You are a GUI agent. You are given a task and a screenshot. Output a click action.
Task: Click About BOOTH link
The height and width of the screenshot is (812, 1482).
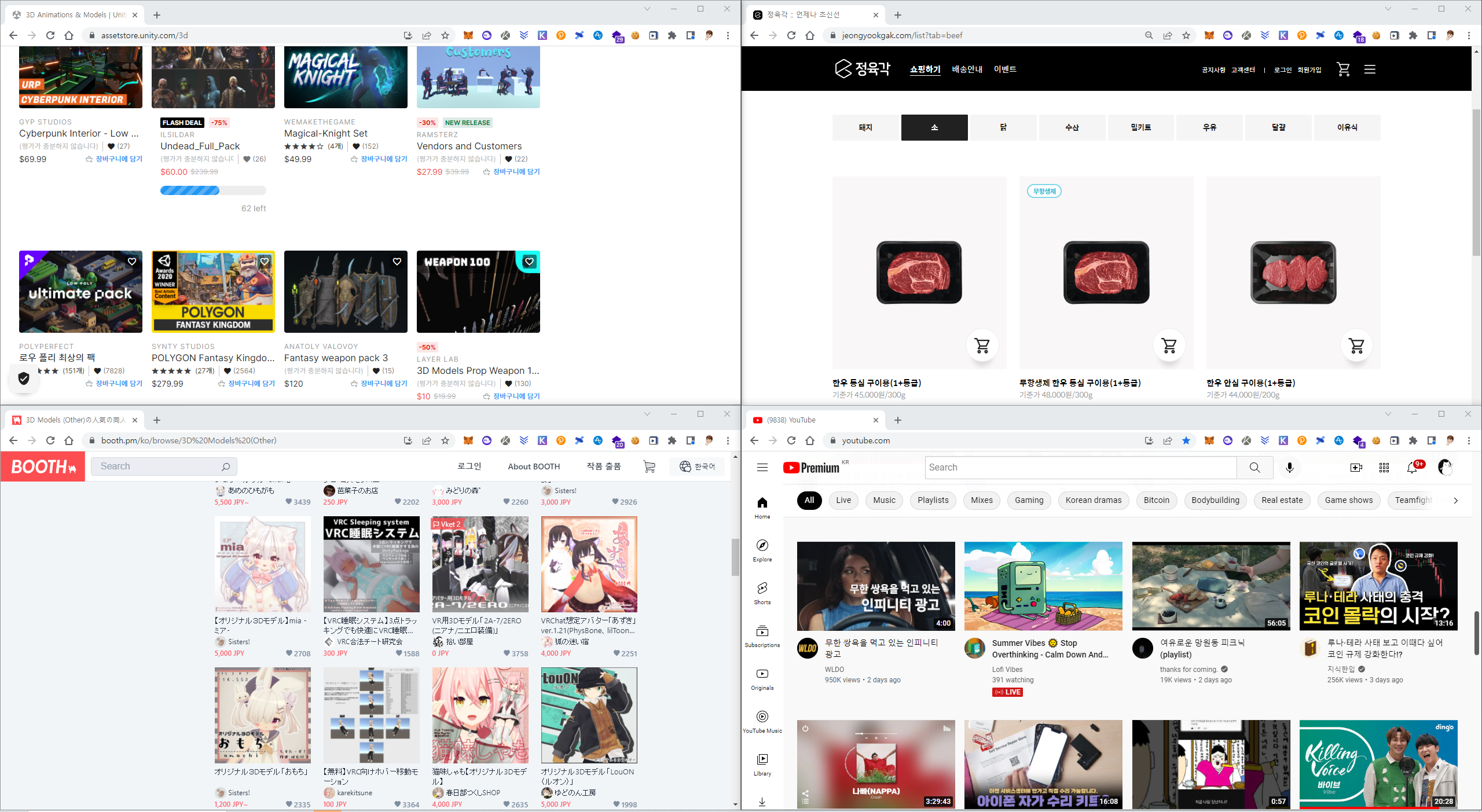click(533, 466)
